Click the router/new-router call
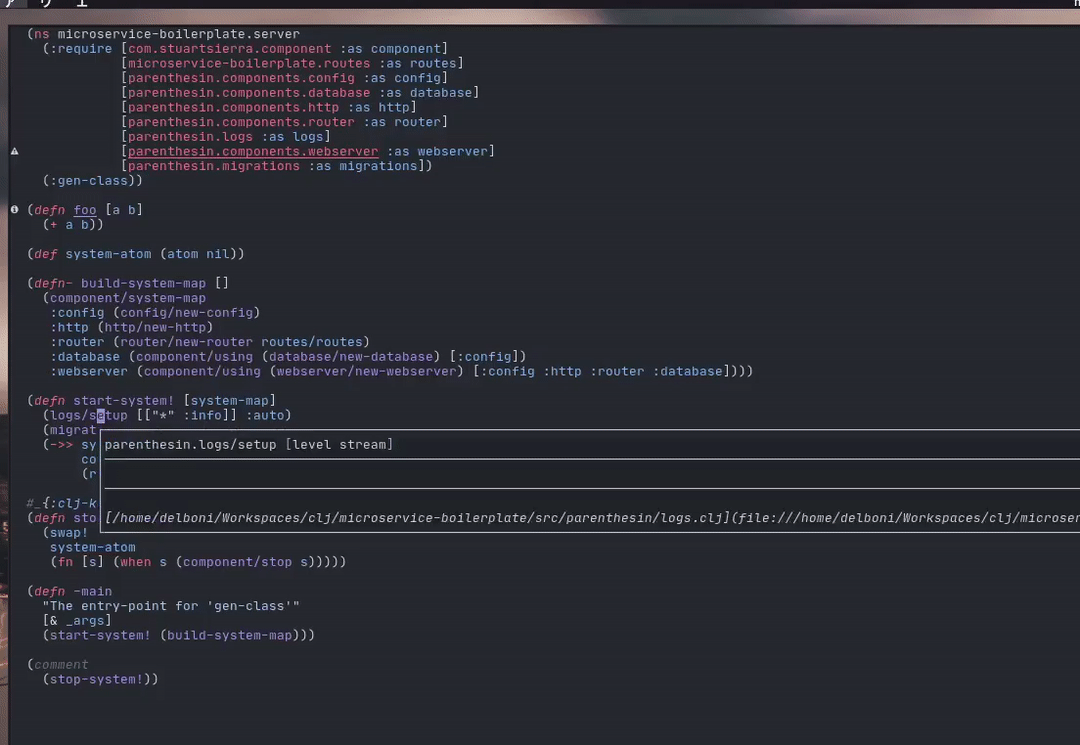1080x745 pixels. [186, 342]
